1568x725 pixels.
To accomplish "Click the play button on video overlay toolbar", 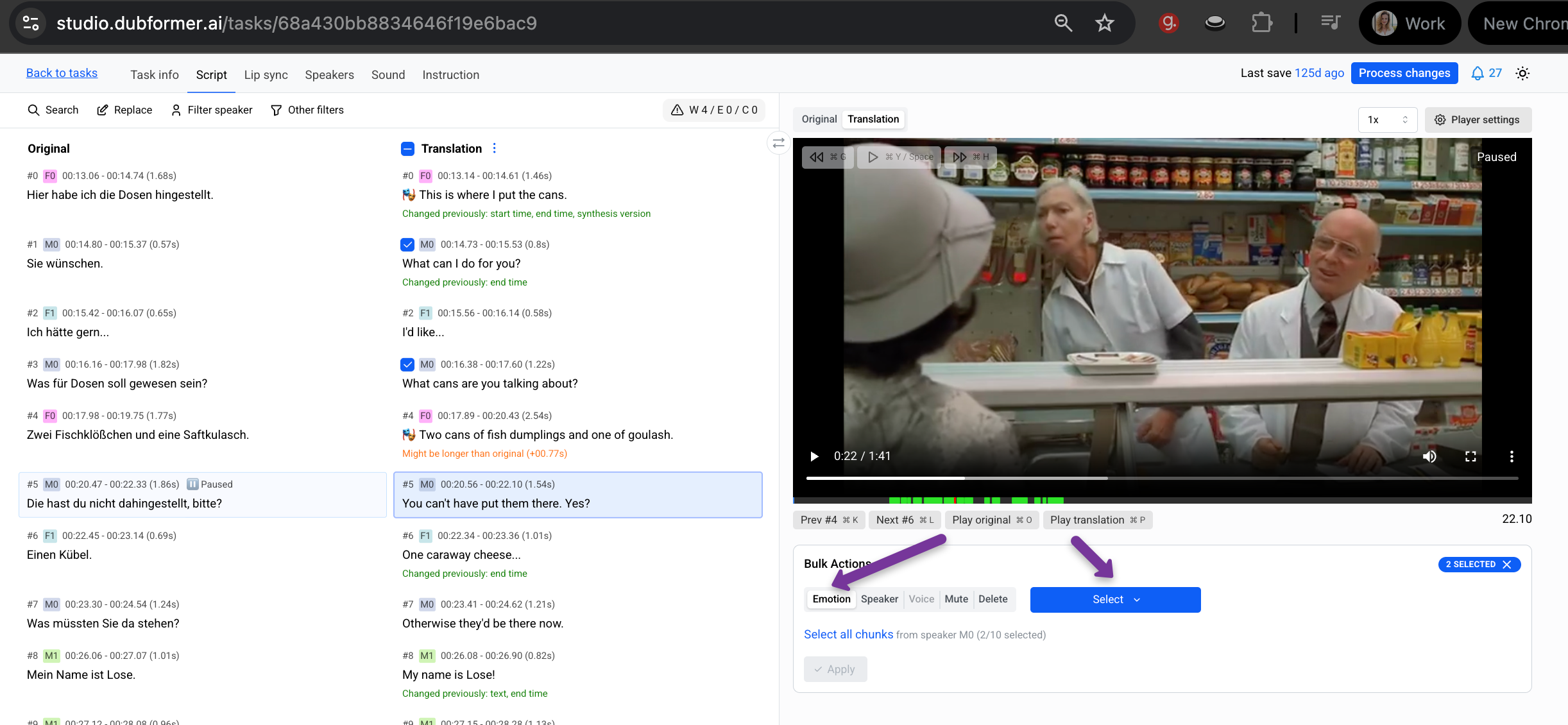I will pyautogui.click(x=900, y=157).
